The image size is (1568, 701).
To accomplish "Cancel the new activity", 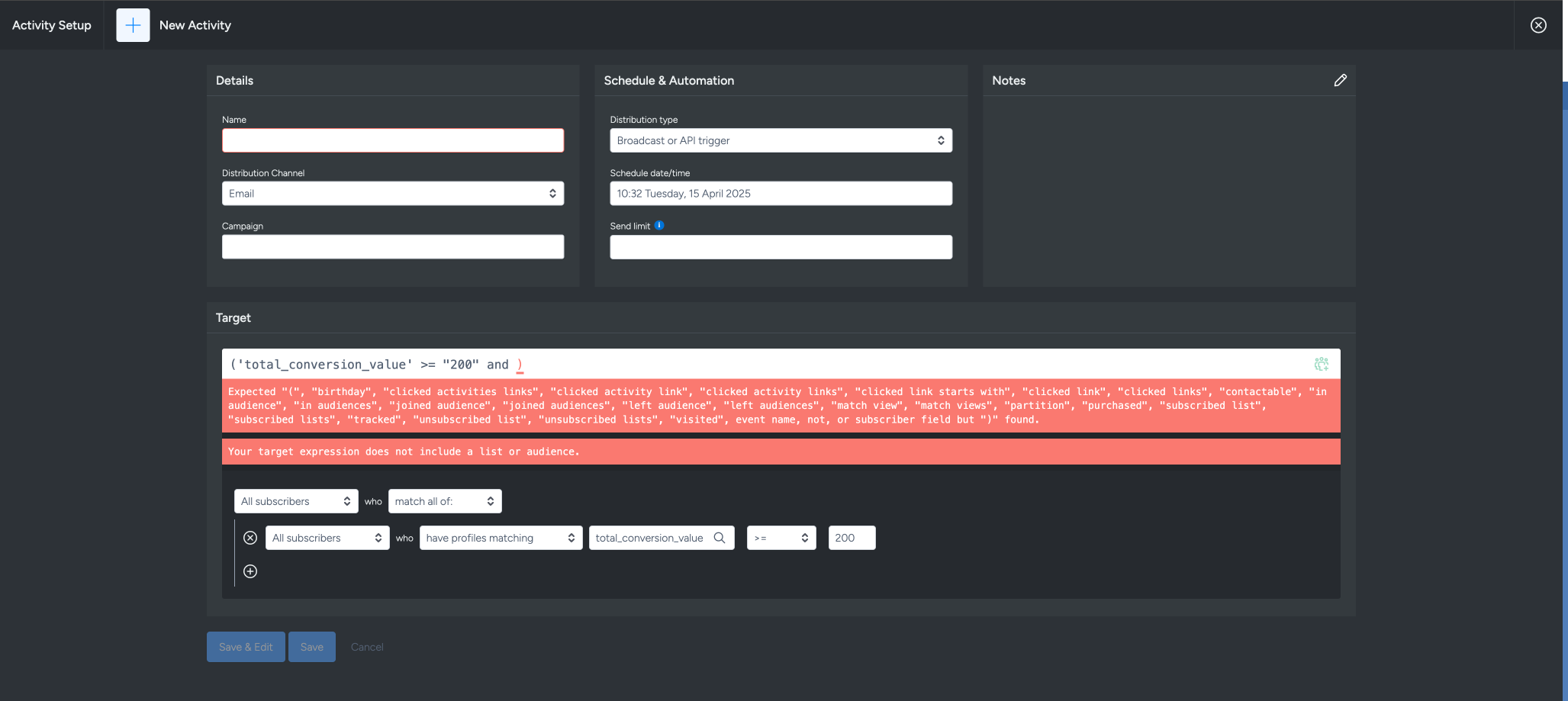I will click(x=367, y=647).
